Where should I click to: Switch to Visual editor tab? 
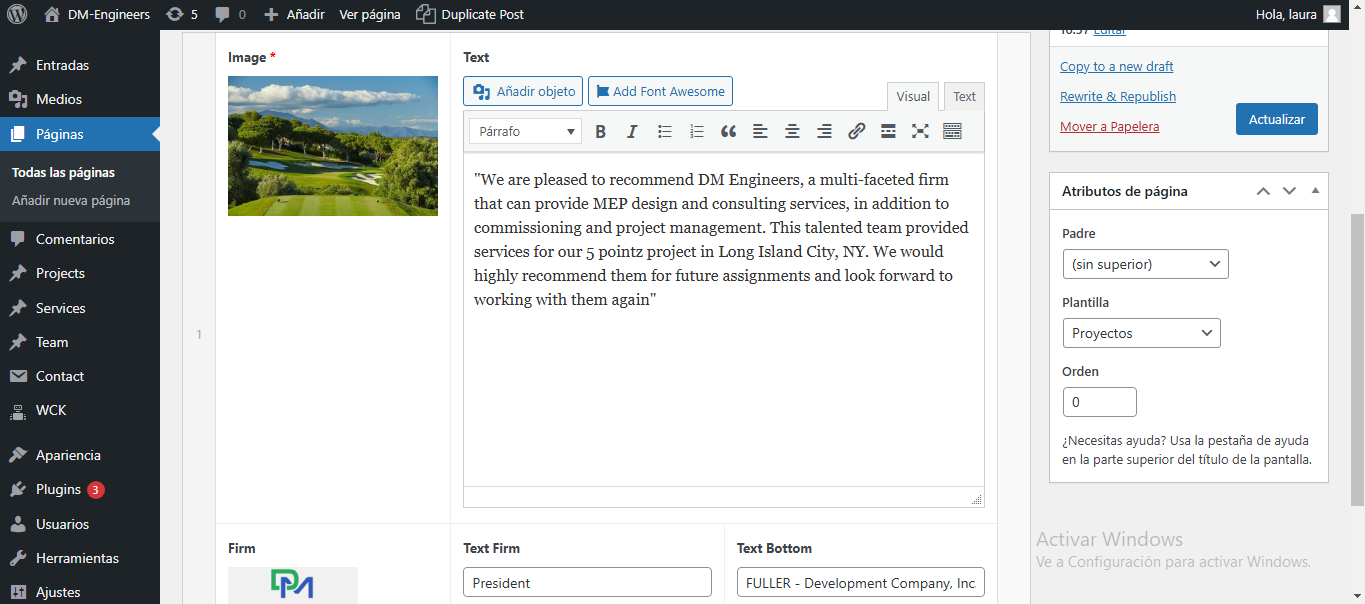[x=913, y=97]
